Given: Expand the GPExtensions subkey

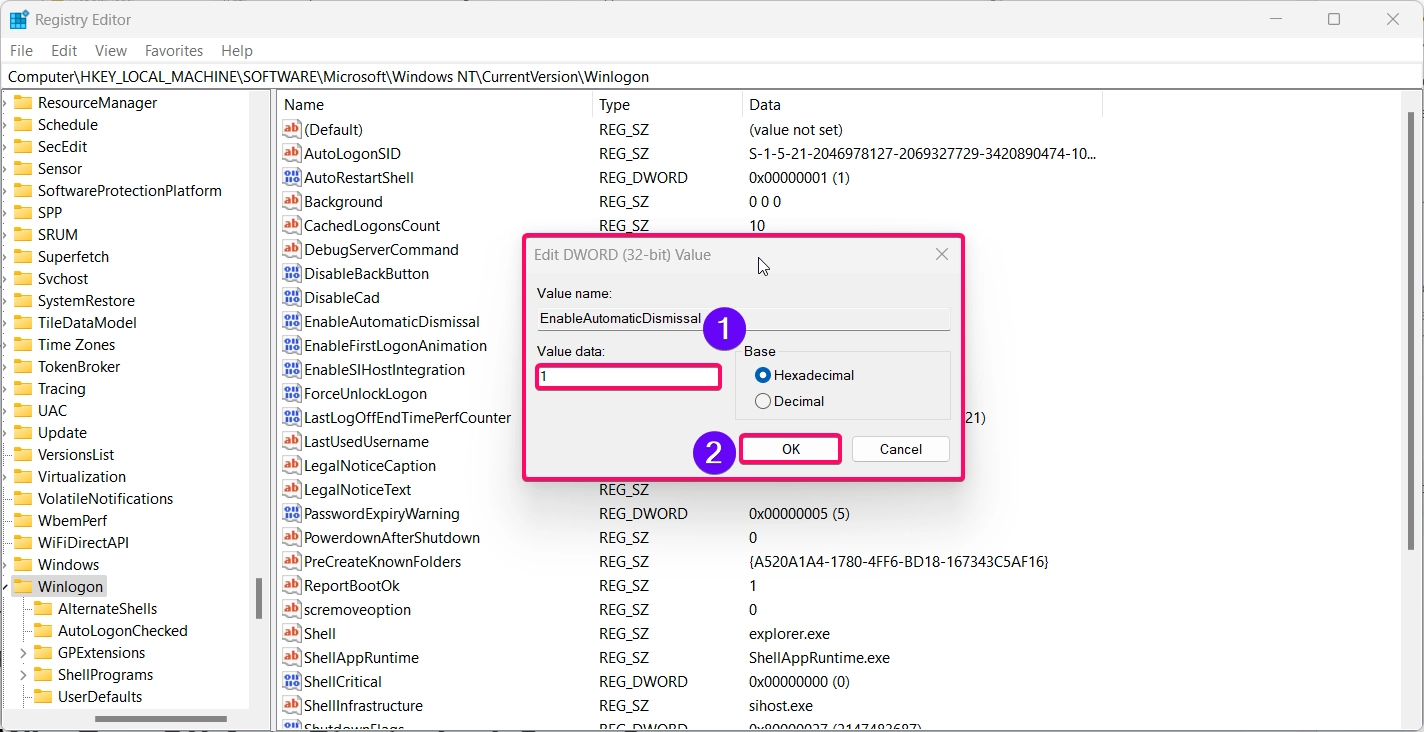Looking at the screenshot, I should click(23, 653).
